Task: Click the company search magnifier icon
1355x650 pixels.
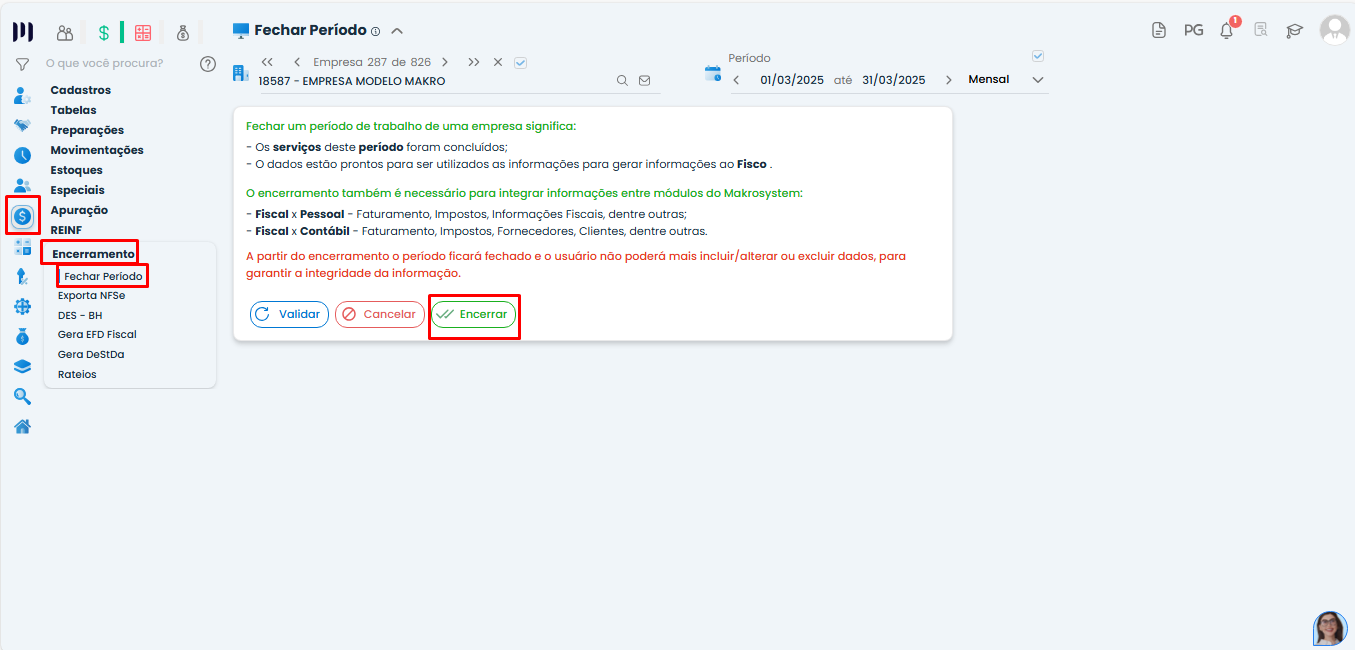Action: (x=622, y=81)
